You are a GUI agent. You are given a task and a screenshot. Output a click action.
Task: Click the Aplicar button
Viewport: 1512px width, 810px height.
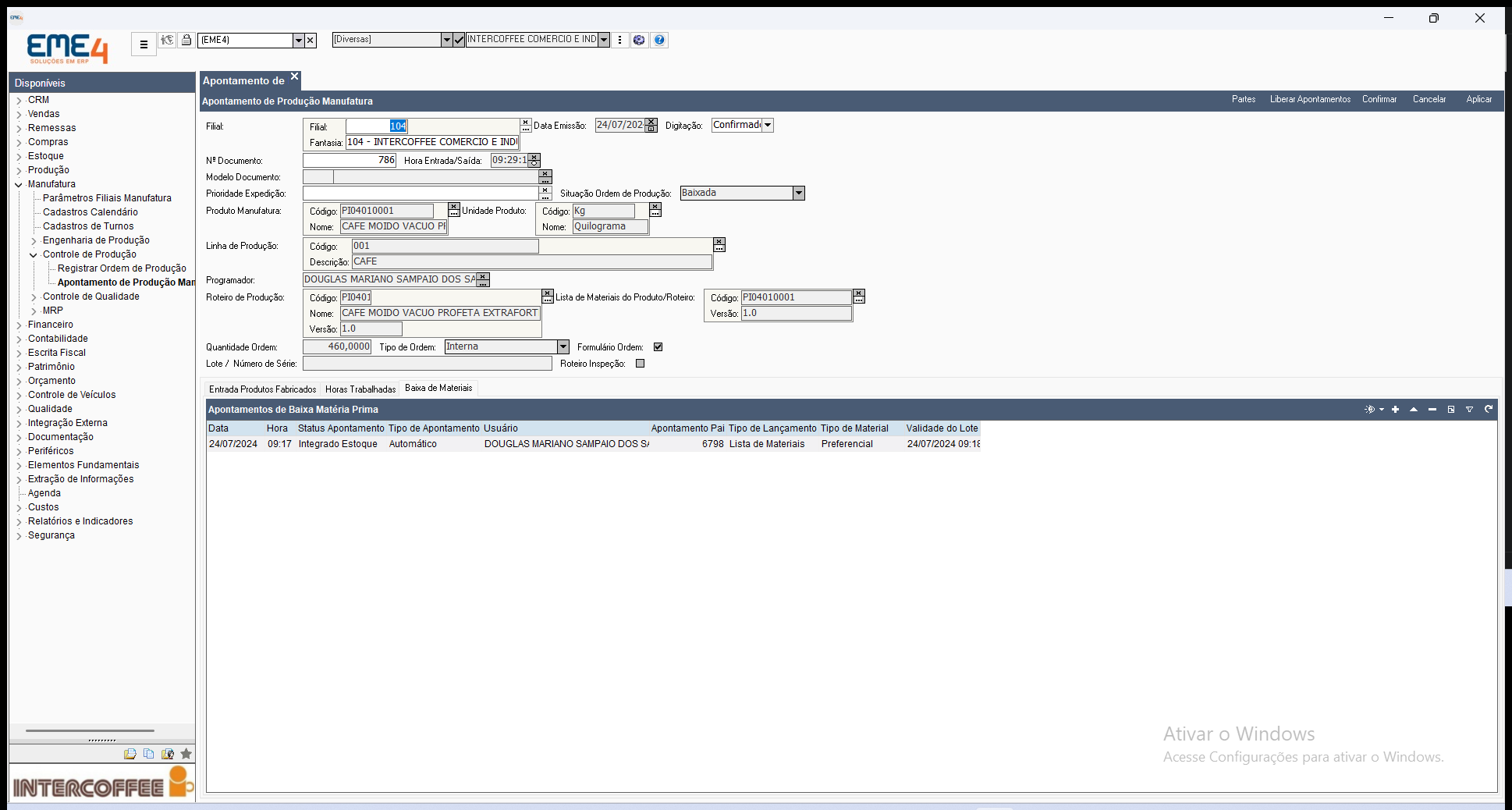[x=1478, y=99]
